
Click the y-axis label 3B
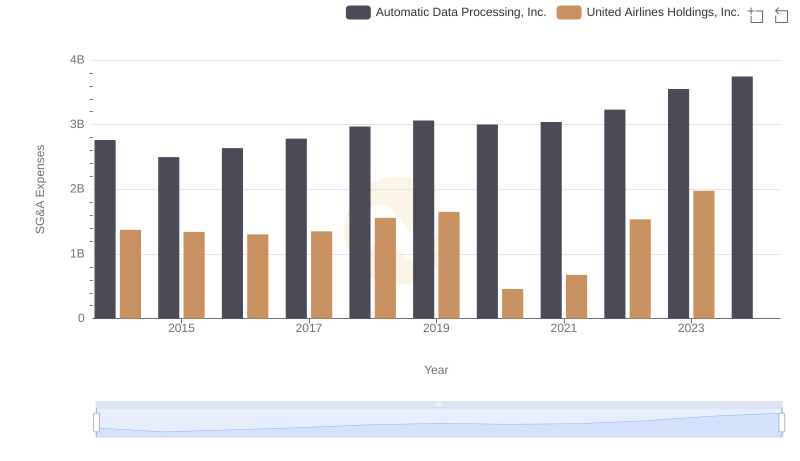(x=77, y=124)
